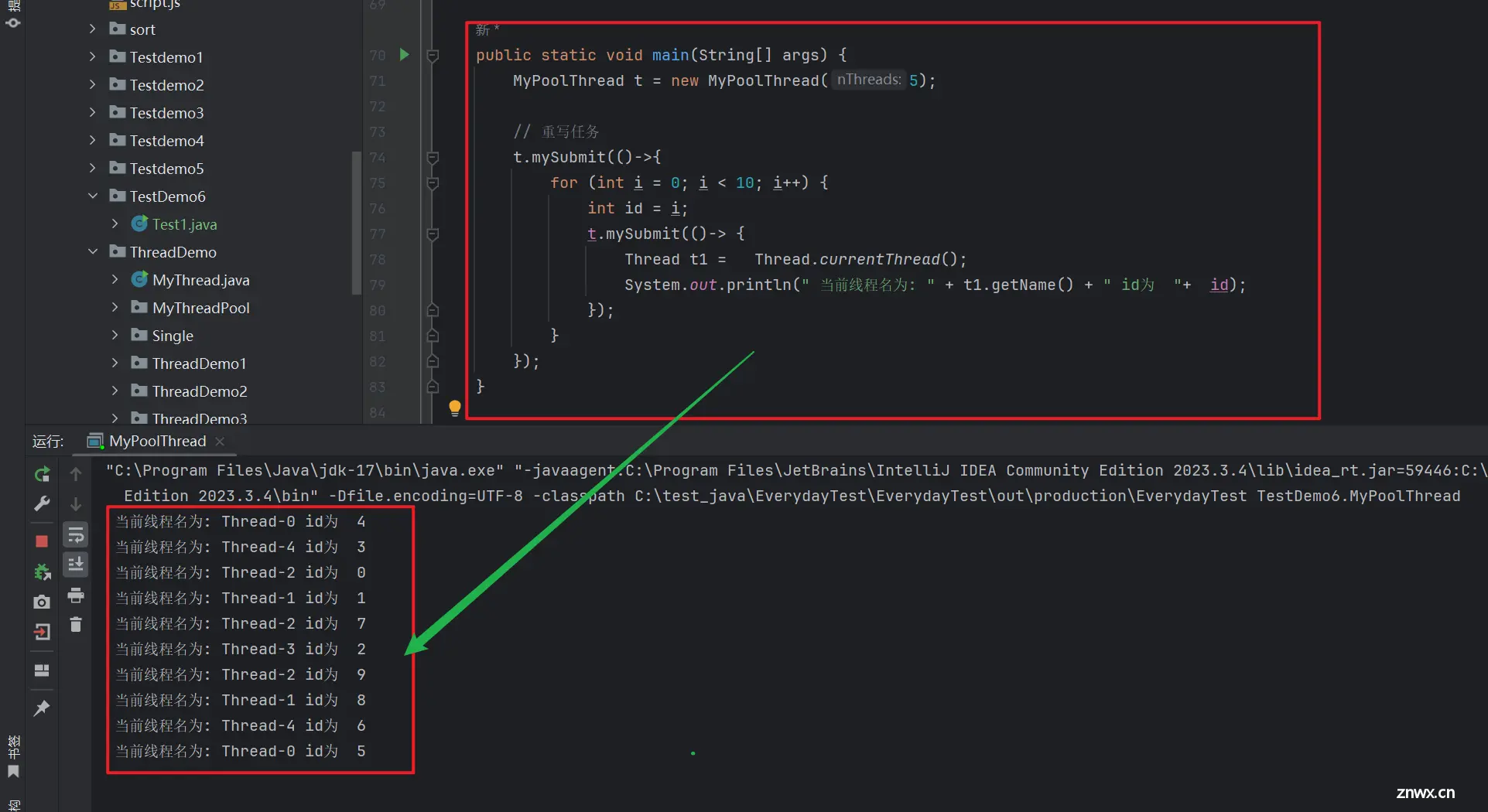Restore layout icon in run panel
This screenshot has width=1488, height=812.
coord(42,670)
